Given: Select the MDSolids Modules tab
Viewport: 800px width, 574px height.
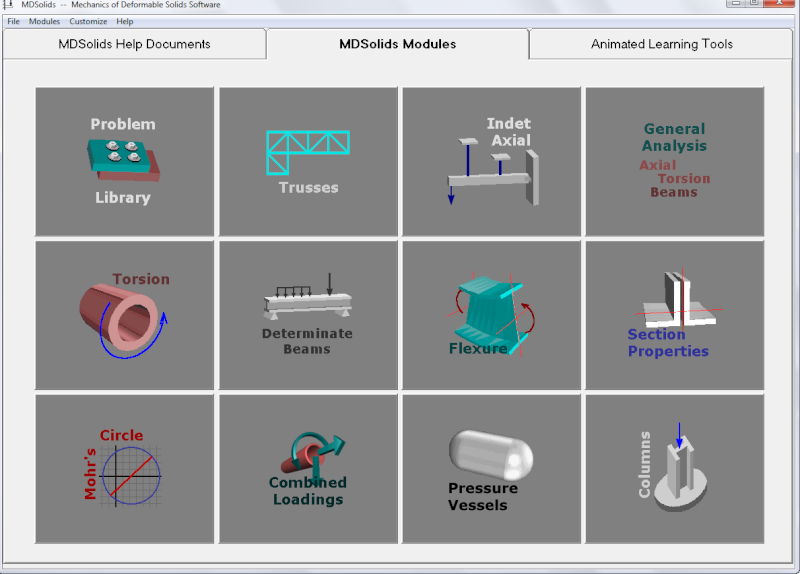Looking at the screenshot, I should (397, 44).
